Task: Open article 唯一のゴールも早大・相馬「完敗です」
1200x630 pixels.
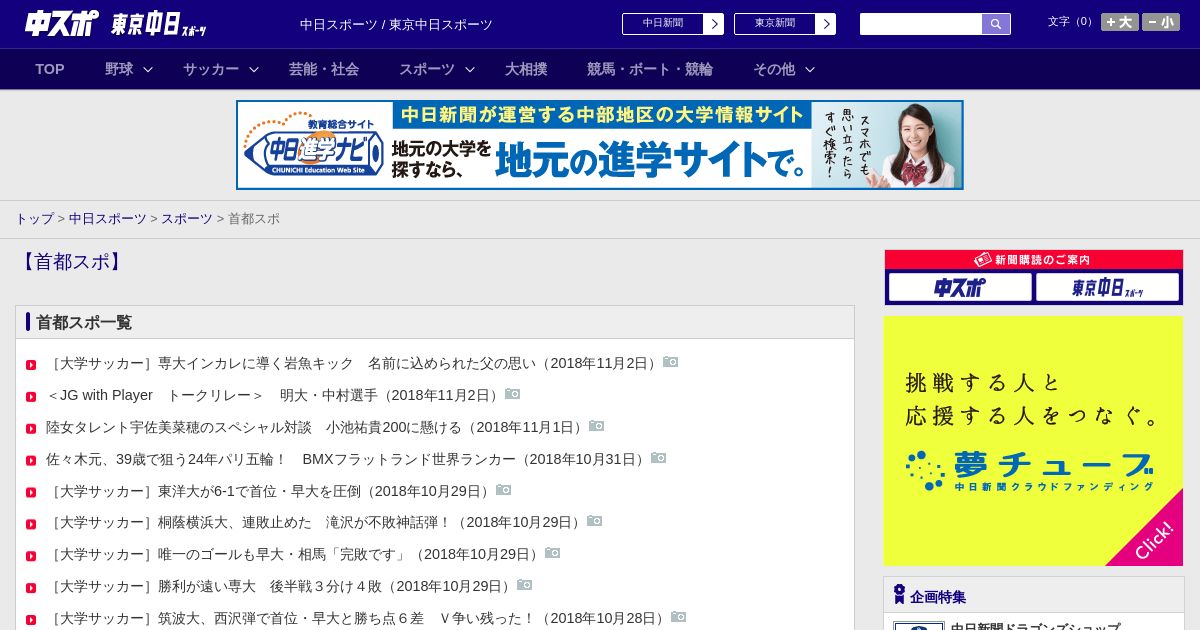Action: coord(295,554)
